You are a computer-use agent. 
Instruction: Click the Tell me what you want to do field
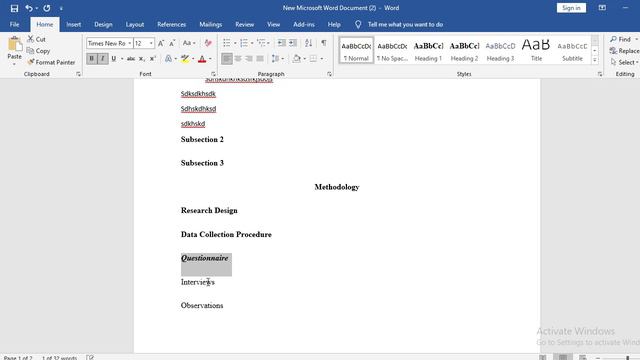click(405, 24)
